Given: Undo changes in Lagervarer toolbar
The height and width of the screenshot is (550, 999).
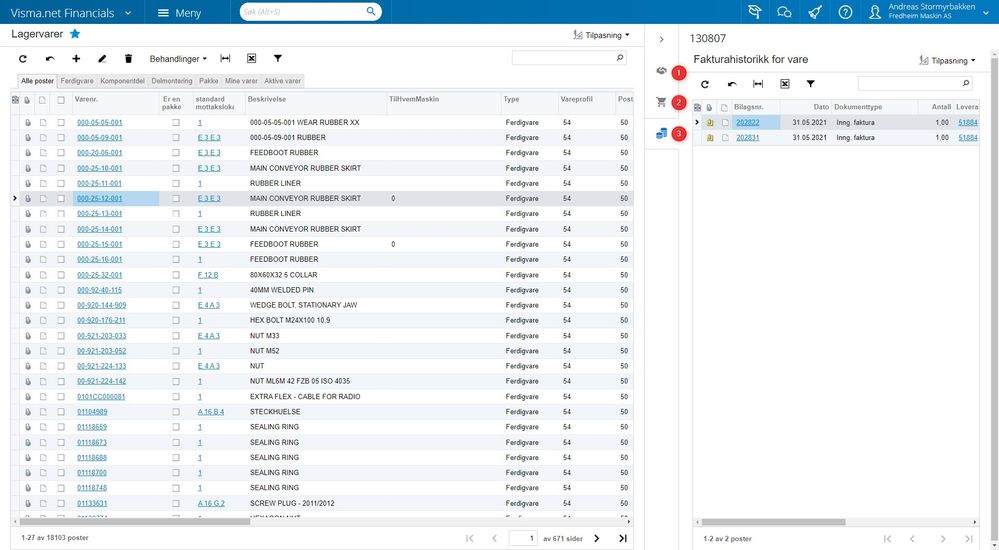Looking at the screenshot, I should tap(50, 59).
